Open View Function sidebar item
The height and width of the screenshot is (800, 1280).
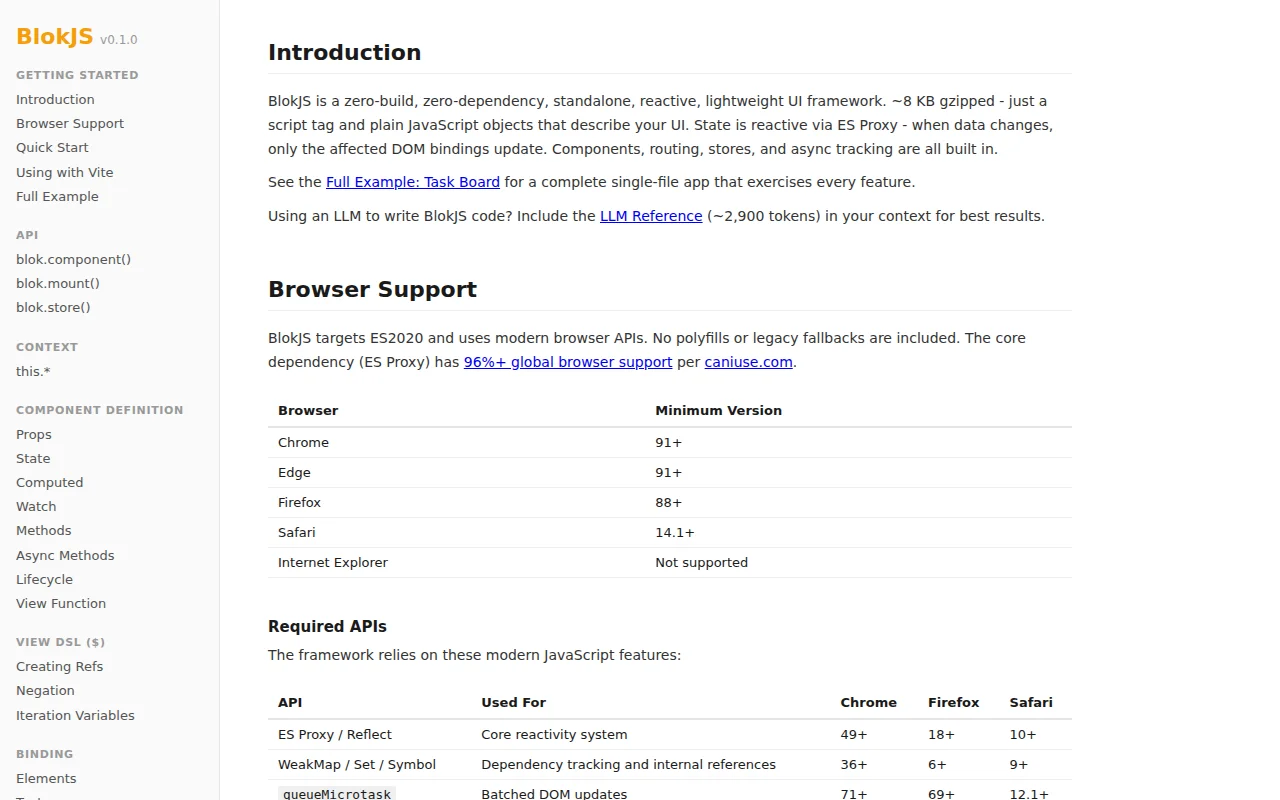61,603
